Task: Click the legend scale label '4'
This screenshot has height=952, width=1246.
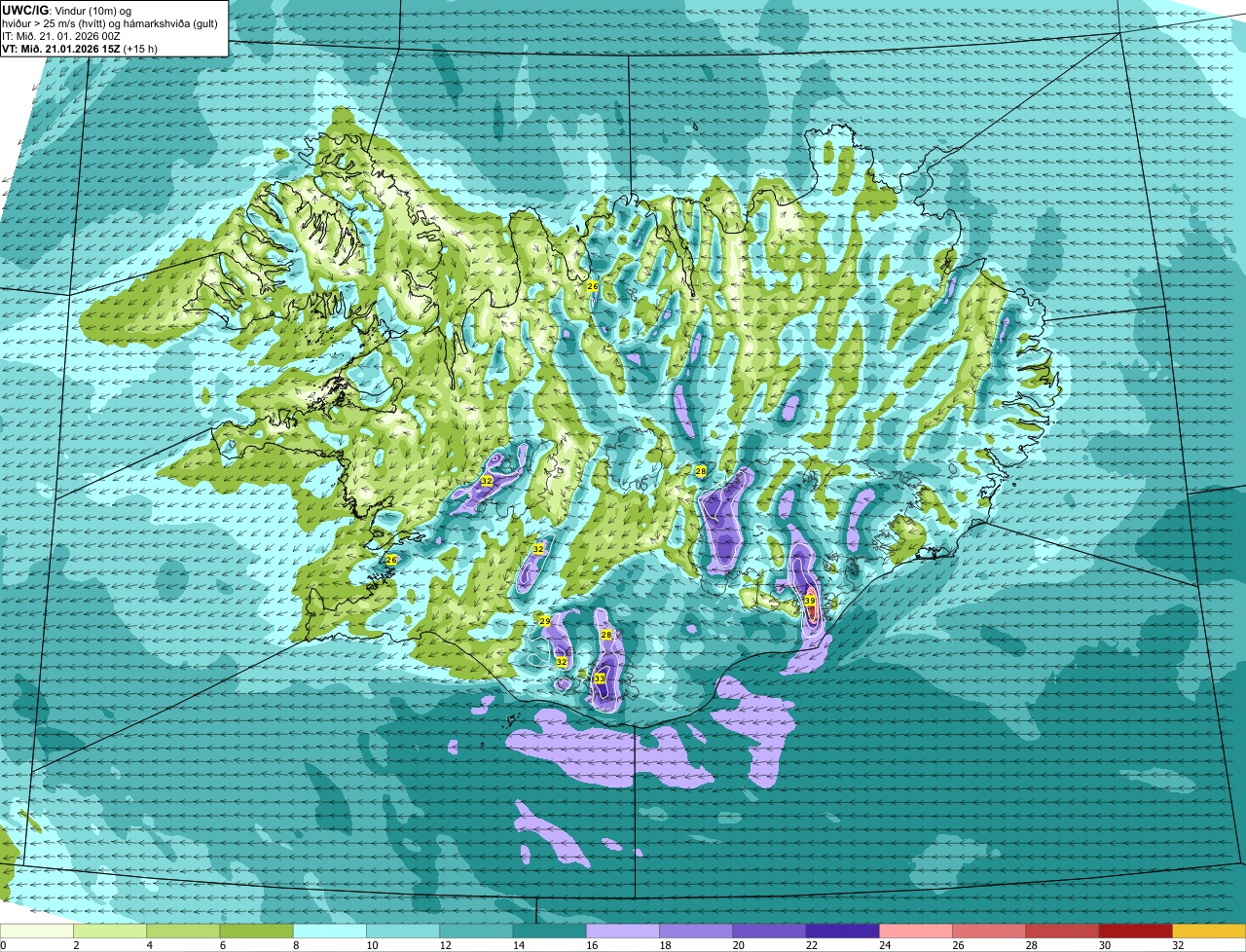Action: coord(148,945)
